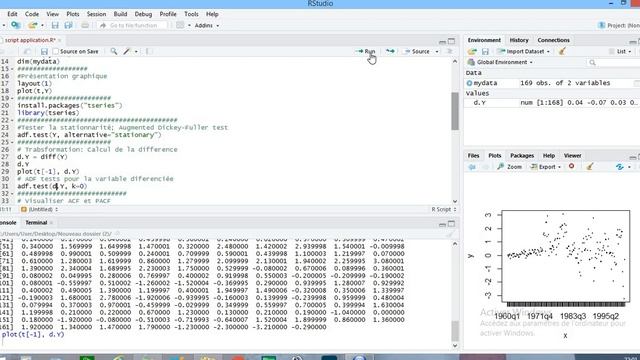Switch to the Packages tab
This screenshot has width=640, height=360.
pyautogui.click(x=522, y=156)
